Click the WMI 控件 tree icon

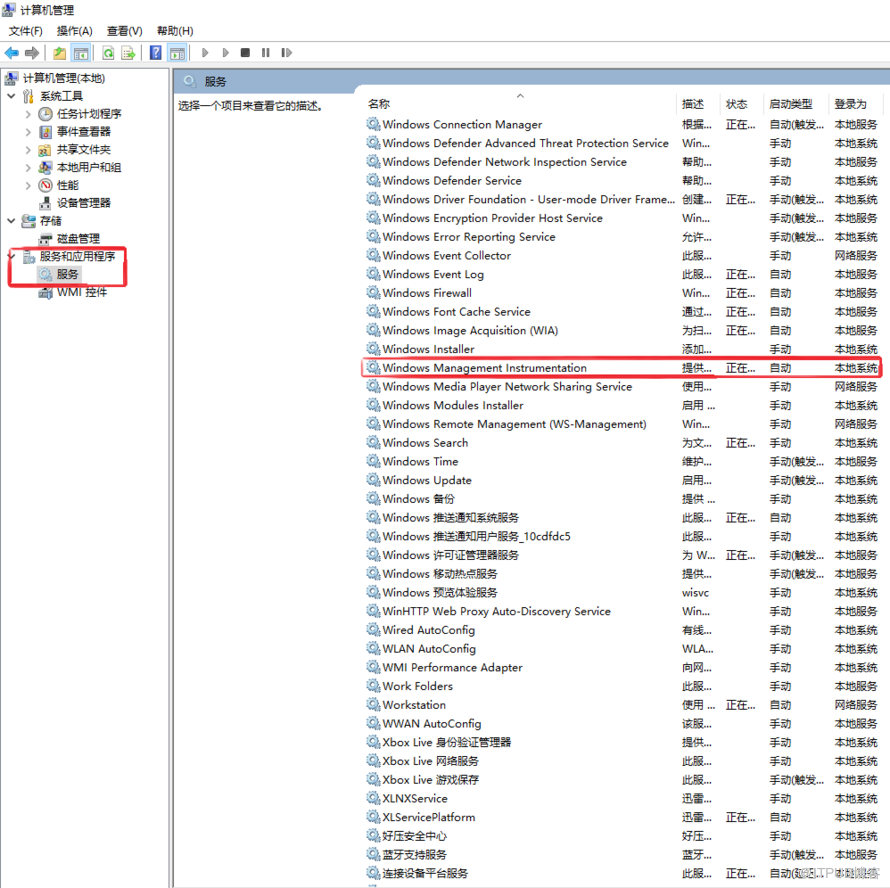[45, 292]
